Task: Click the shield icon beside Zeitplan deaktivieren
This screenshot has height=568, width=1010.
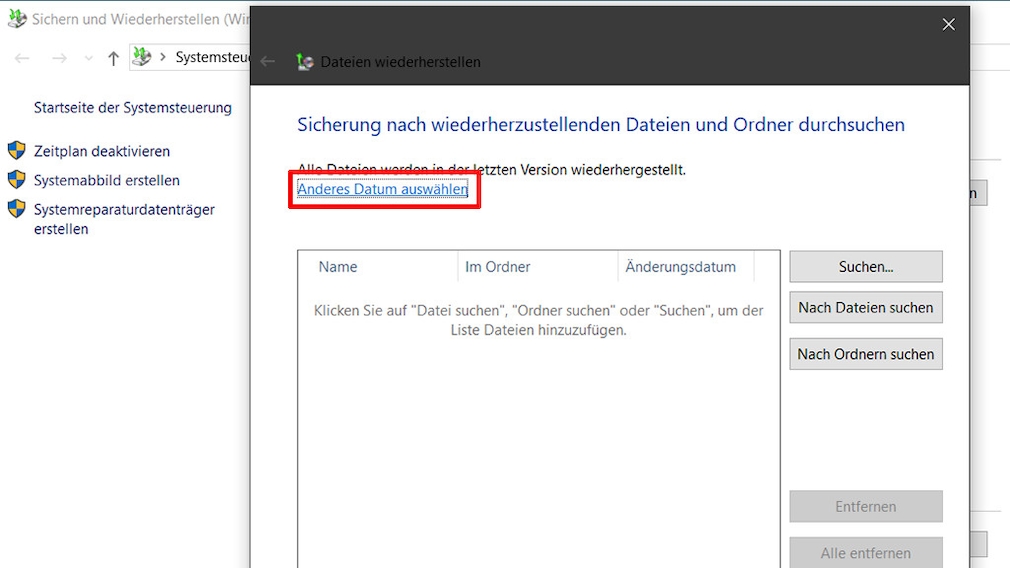Action: pos(17,151)
